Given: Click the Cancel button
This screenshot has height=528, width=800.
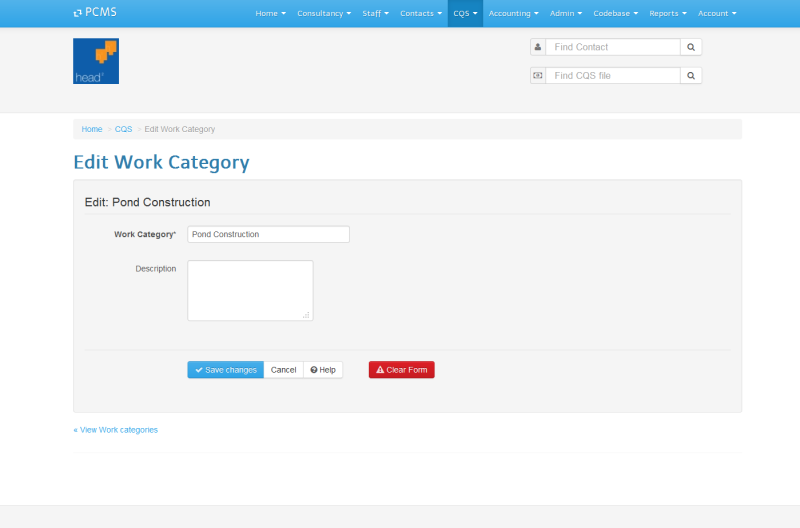Looking at the screenshot, I should (x=283, y=370).
